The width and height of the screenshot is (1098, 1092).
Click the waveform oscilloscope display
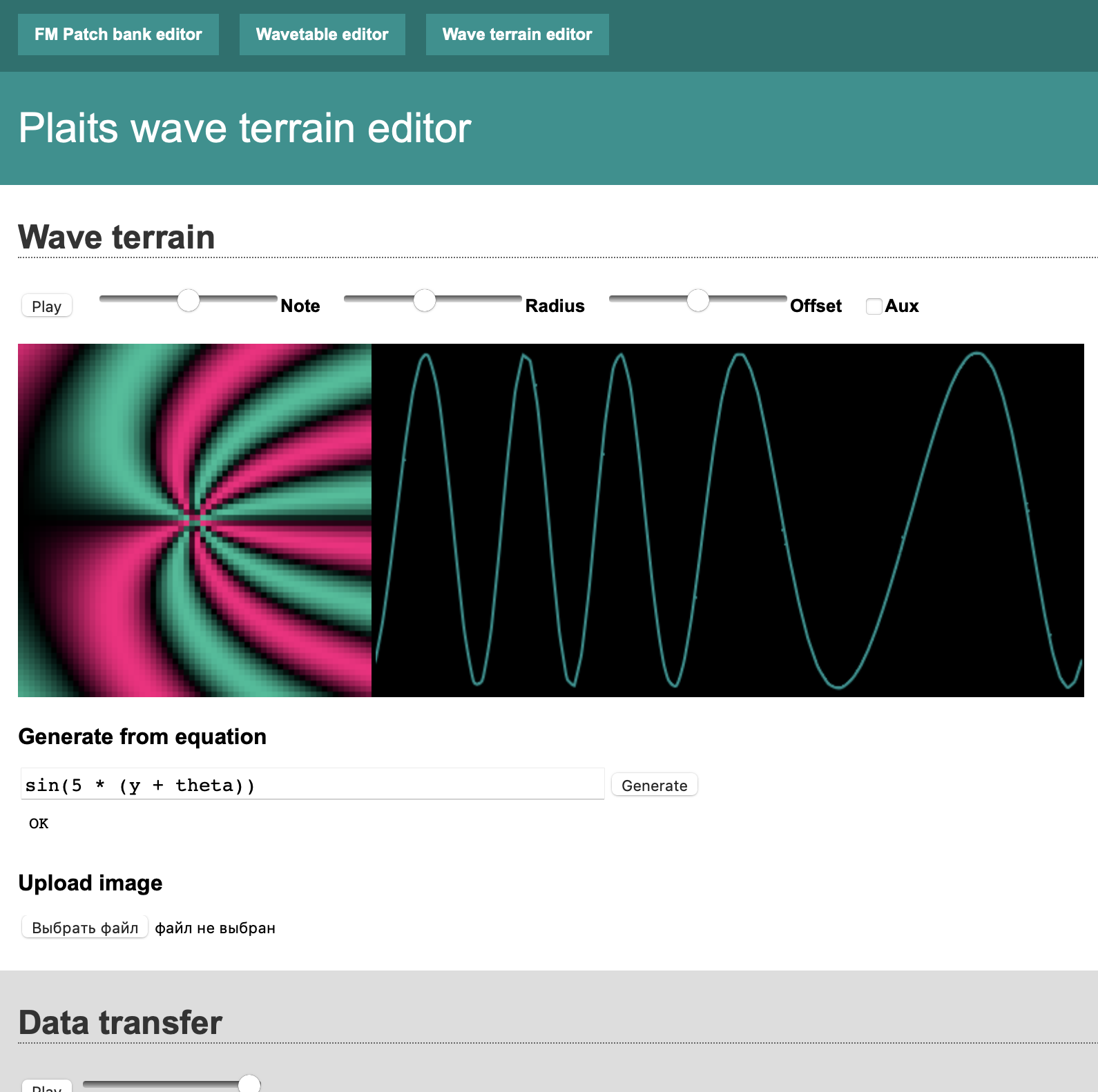728,520
